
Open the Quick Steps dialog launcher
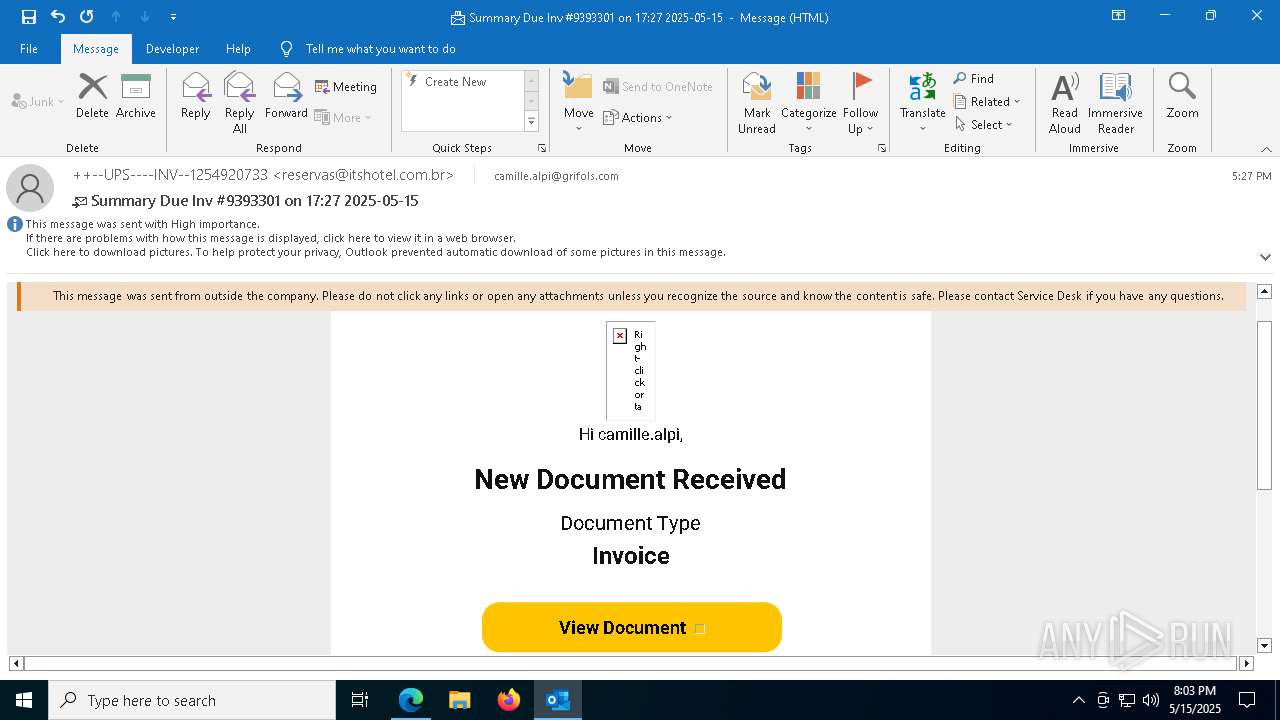click(542, 148)
